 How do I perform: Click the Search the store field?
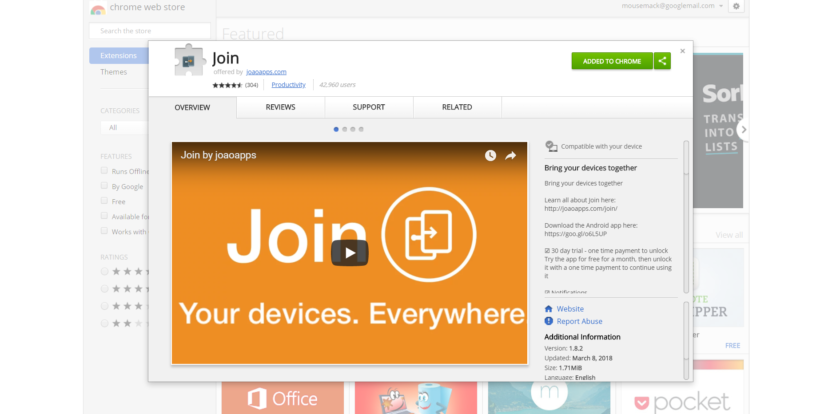149,31
